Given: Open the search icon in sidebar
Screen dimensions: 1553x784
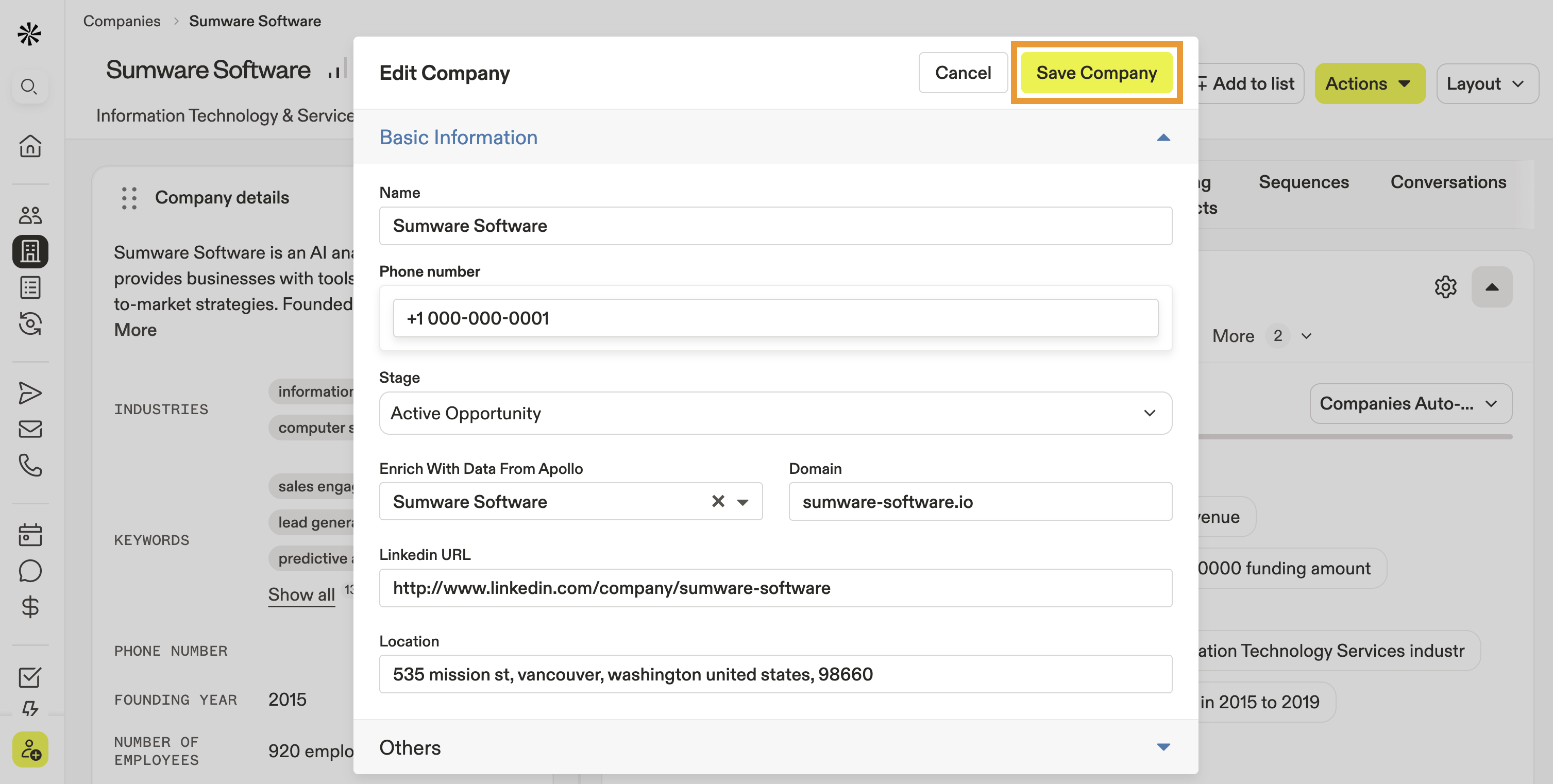Looking at the screenshot, I should 29,87.
